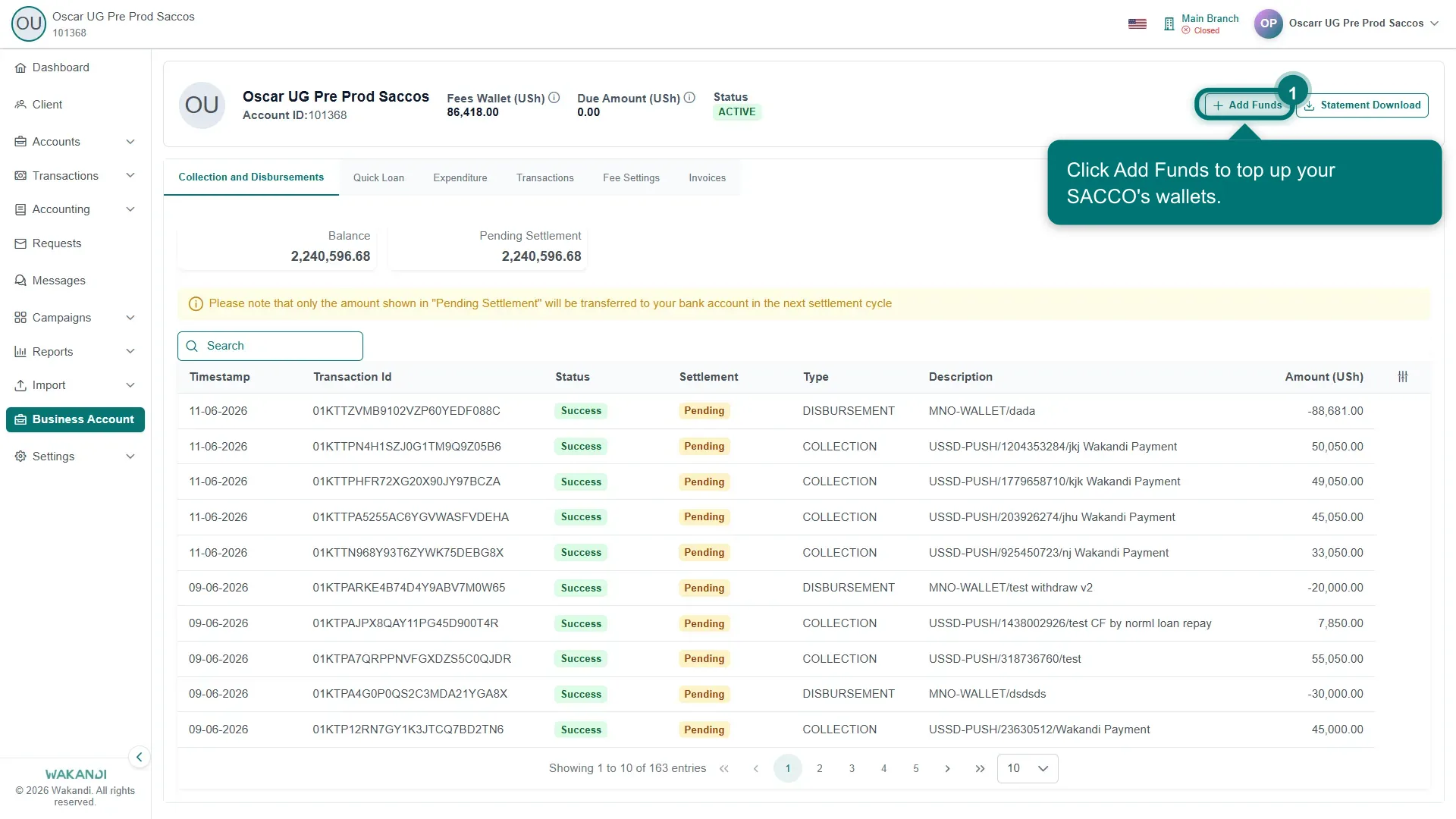Image resolution: width=1456 pixels, height=819 pixels.
Task: Click the Timestamp column header
Action: pyautogui.click(x=219, y=377)
